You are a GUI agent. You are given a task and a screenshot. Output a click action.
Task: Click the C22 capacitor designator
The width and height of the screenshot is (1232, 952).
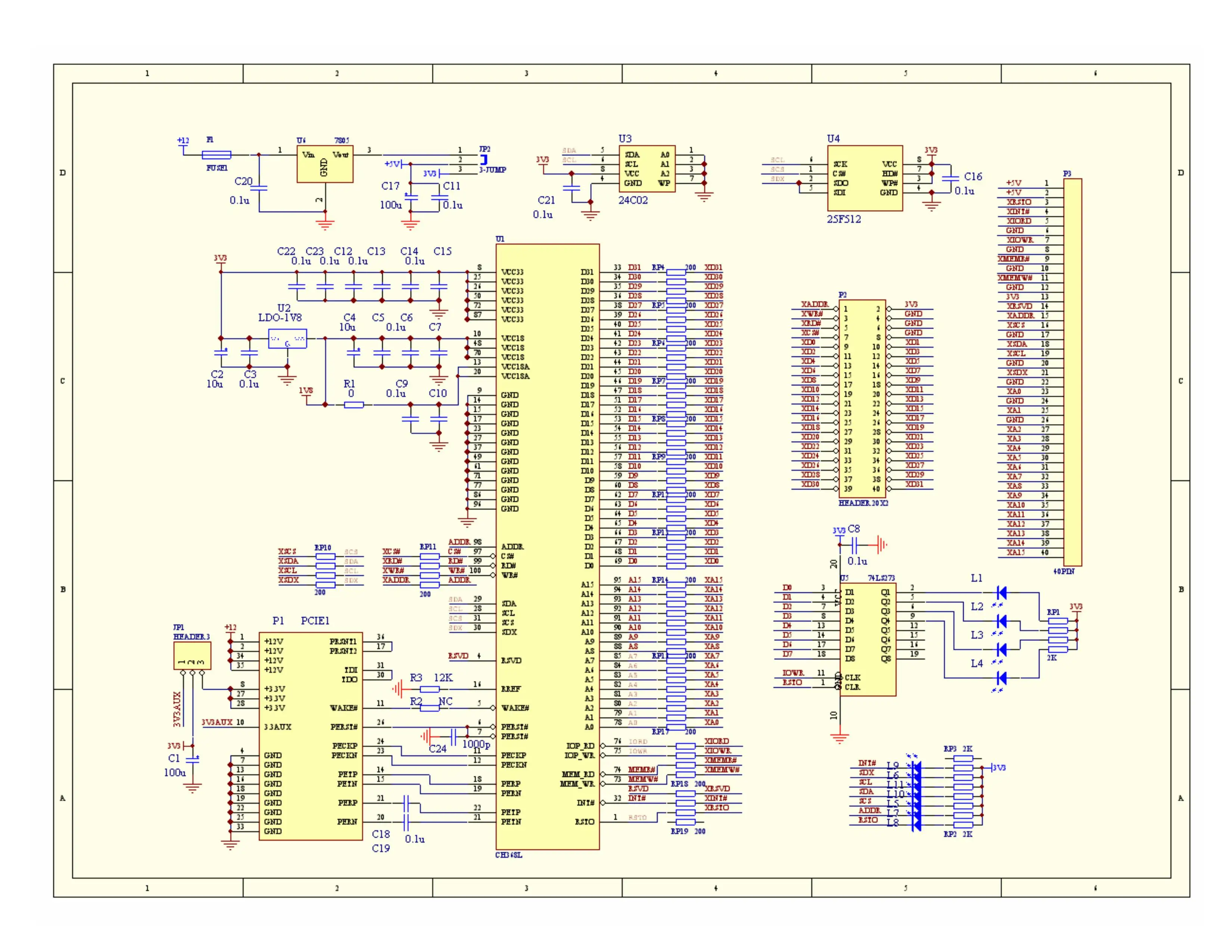(x=286, y=252)
